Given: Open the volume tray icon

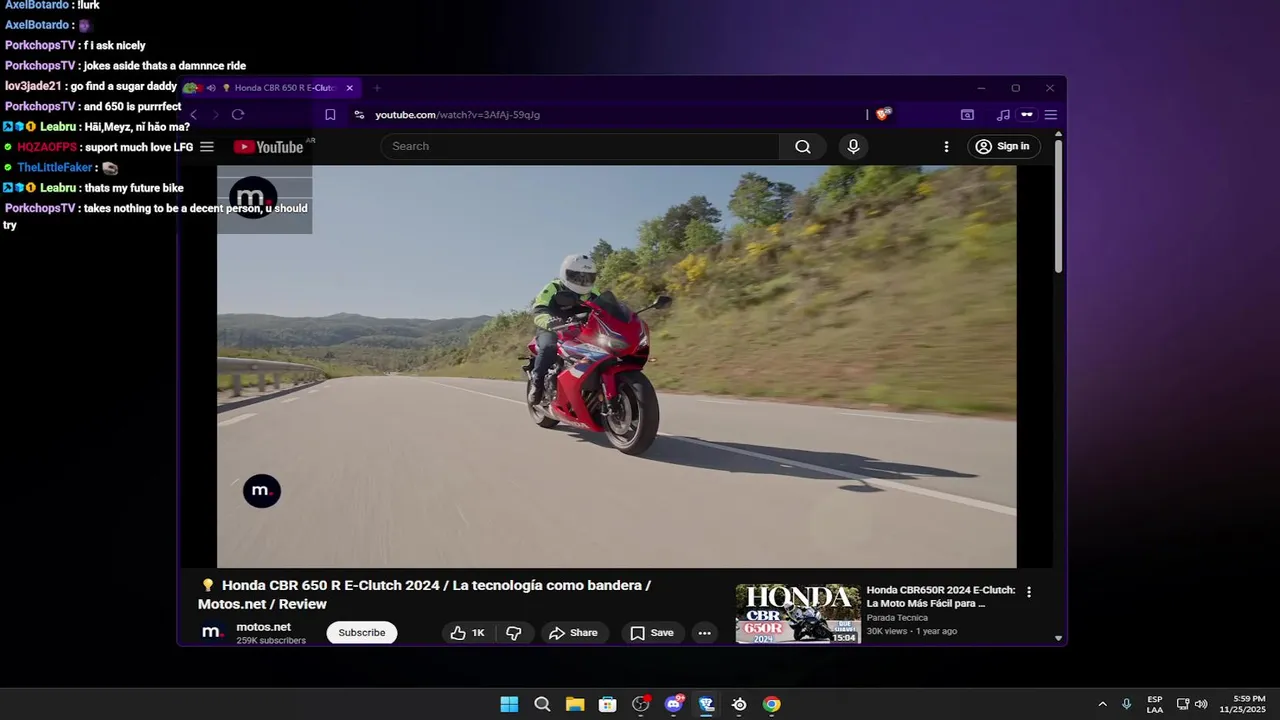Looking at the screenshot, I should point(1201,704).
